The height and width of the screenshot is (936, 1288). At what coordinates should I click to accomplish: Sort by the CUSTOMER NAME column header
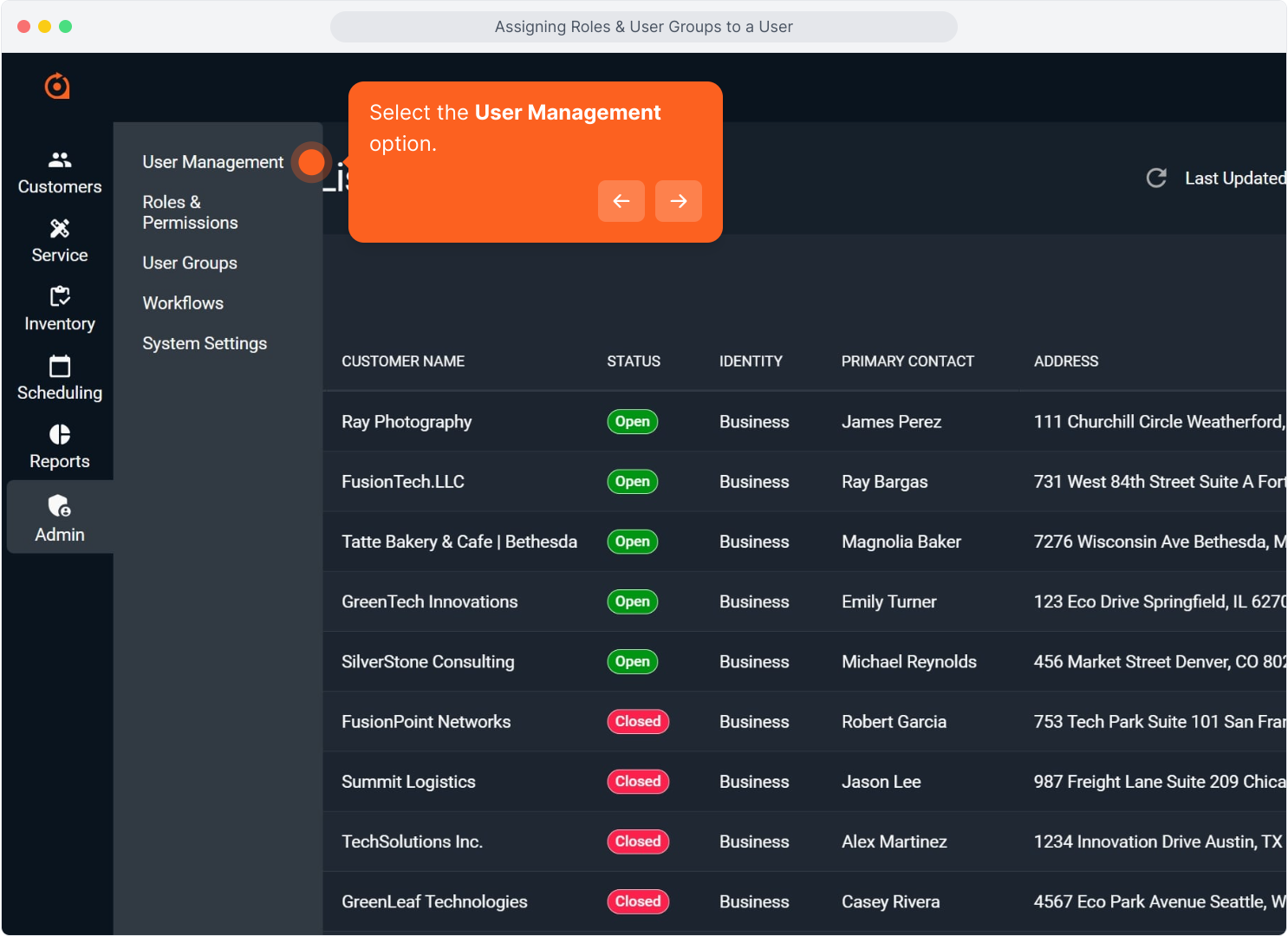point(403,361)
